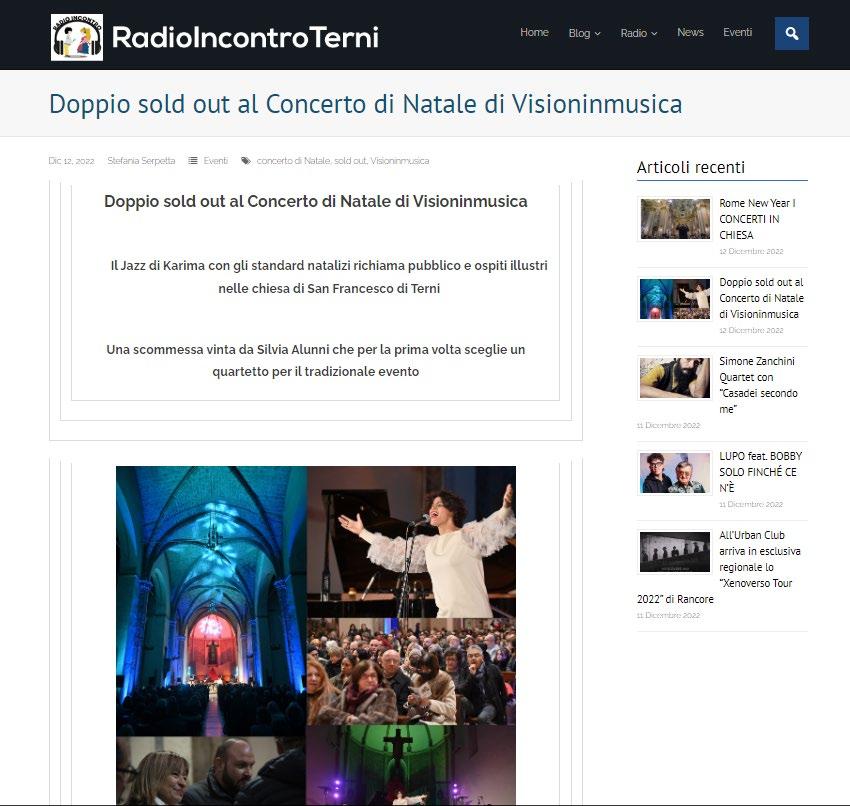Click the paragraph about Il Jazz di Karima
Screen dimensions: 850x806
(x=329, y=276)
